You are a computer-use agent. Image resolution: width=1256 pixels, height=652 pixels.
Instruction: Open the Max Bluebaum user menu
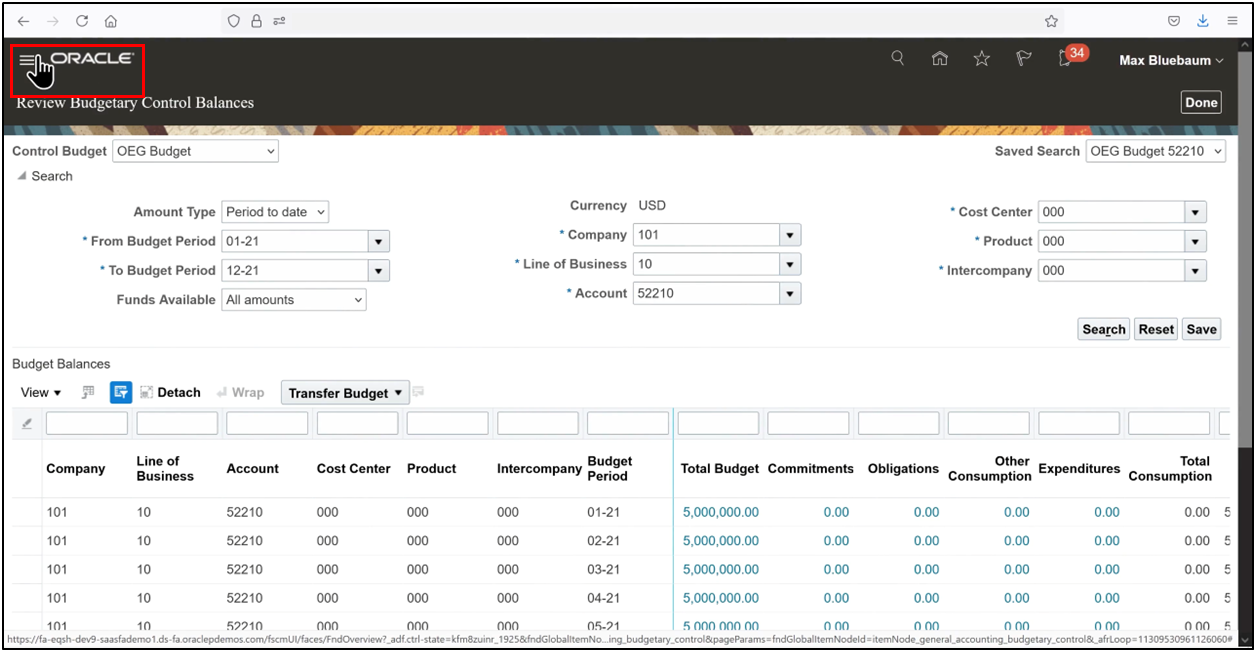(1170, 60)
